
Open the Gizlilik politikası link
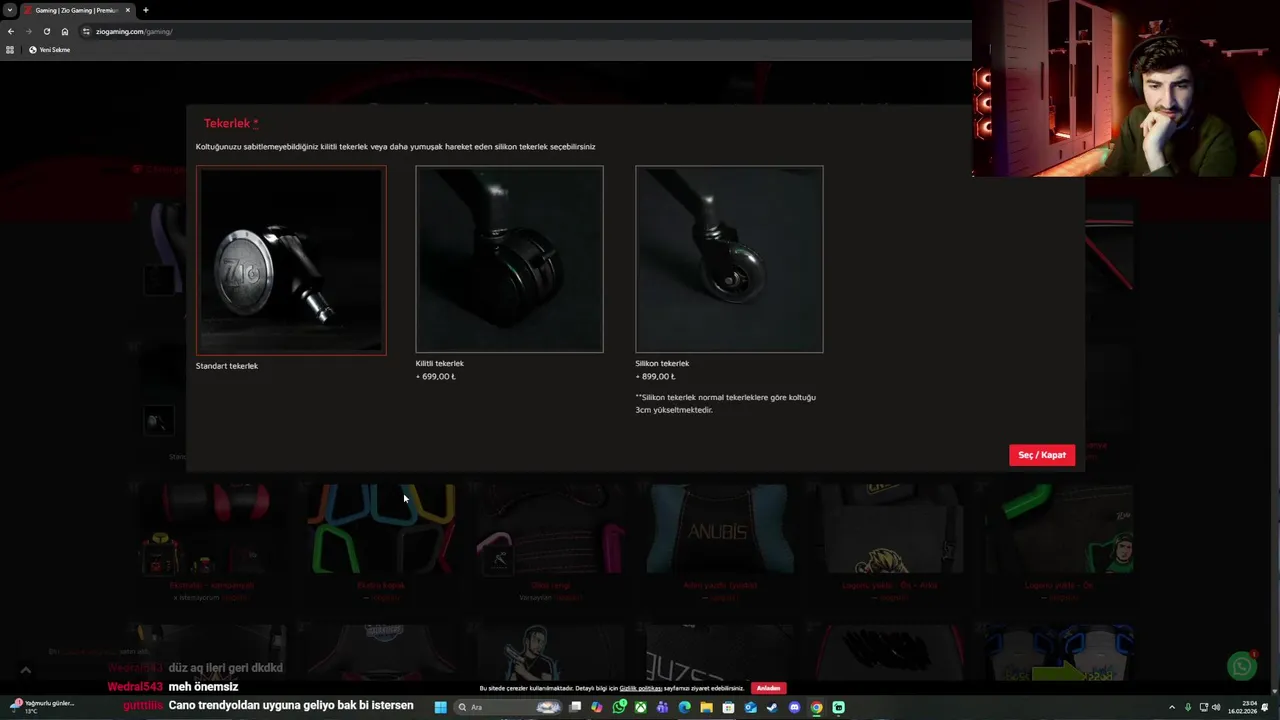[641, 688]
